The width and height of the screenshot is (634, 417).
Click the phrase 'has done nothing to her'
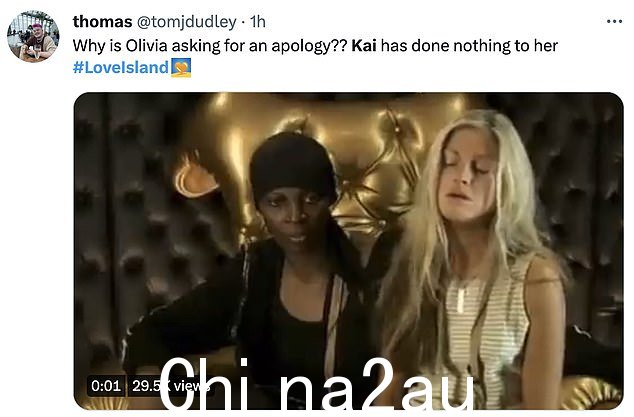(469, 46)
